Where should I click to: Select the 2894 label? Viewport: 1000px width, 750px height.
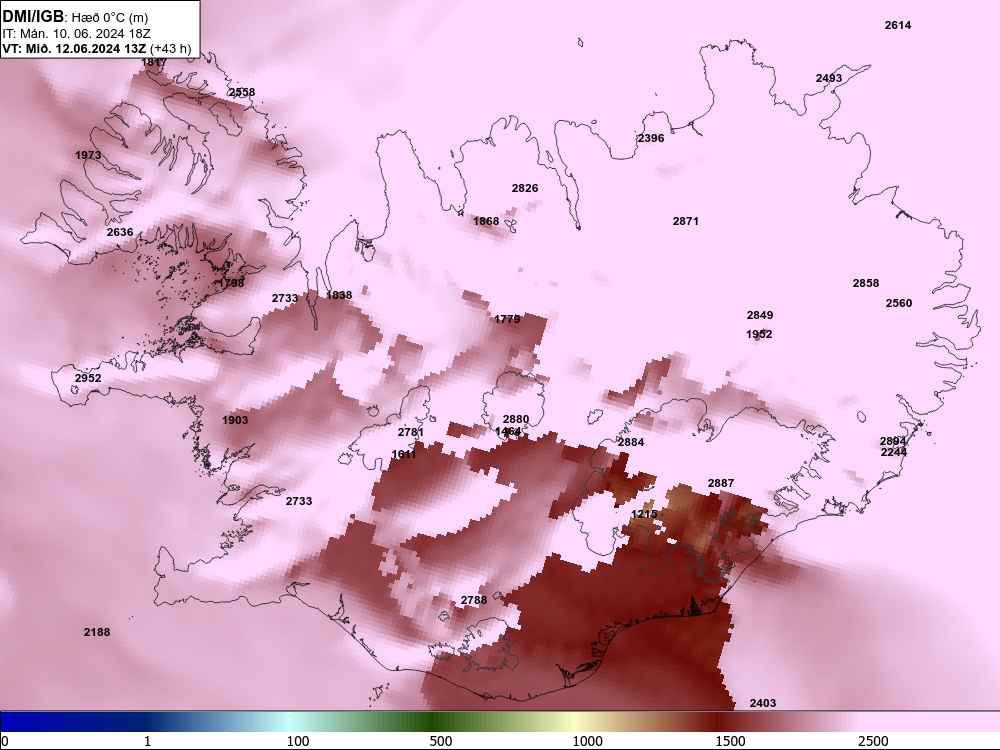893,441
